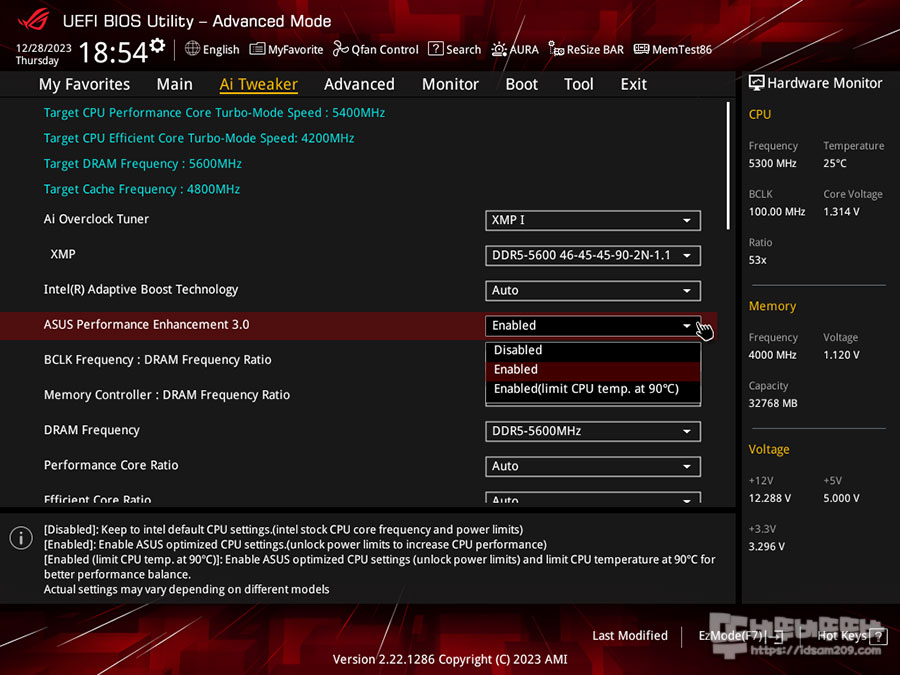Screen dimensions: 900x675
Task: Switch to Advanced tab
Action: (x=359, y=84)
